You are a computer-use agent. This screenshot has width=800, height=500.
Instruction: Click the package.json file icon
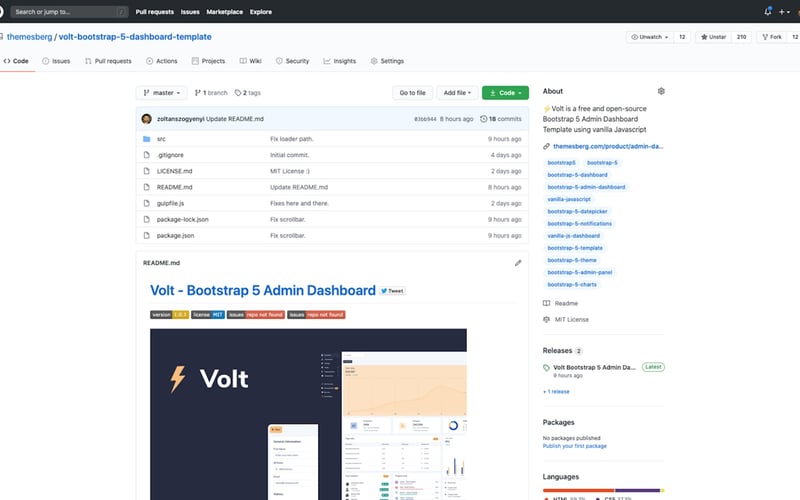[146, 235]
